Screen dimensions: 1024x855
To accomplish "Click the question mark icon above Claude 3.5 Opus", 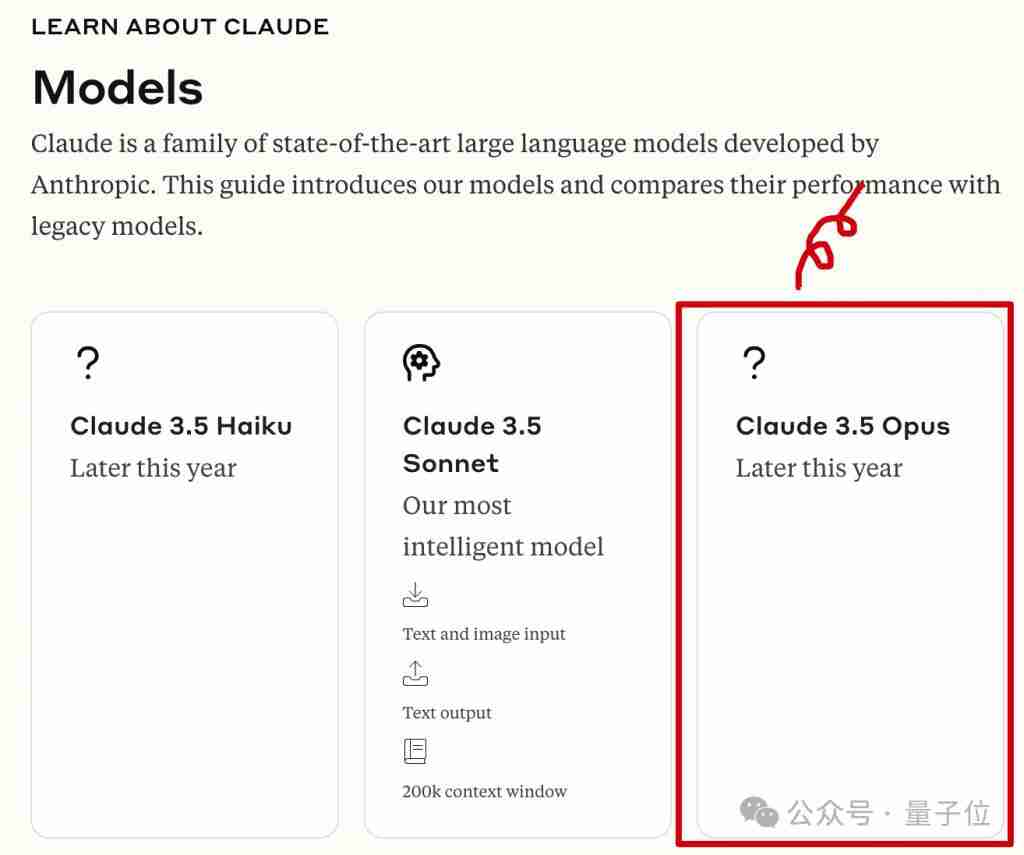I will coord(754,363).
